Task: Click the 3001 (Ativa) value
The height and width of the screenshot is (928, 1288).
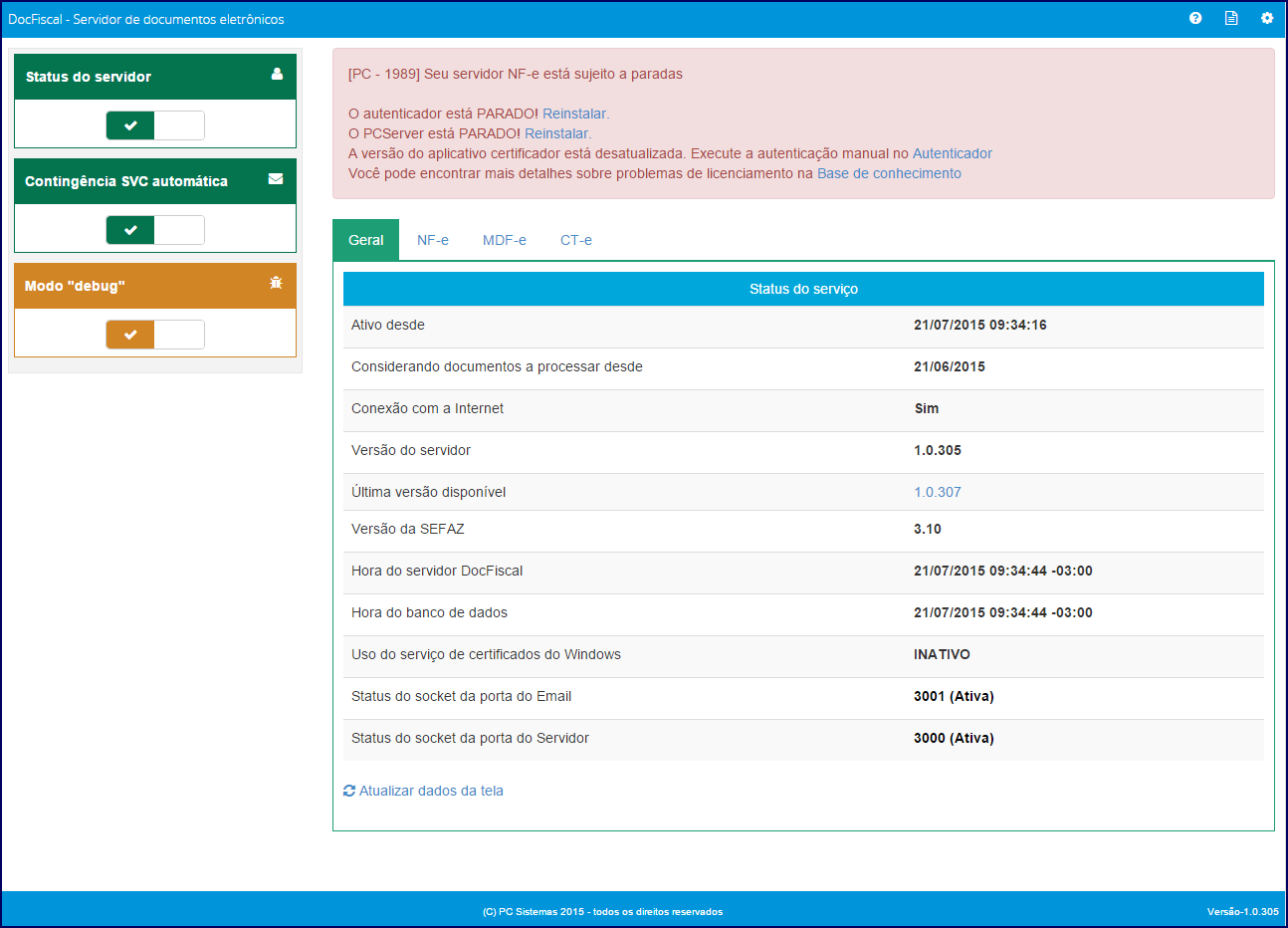Action: click(x=954, y=696)
